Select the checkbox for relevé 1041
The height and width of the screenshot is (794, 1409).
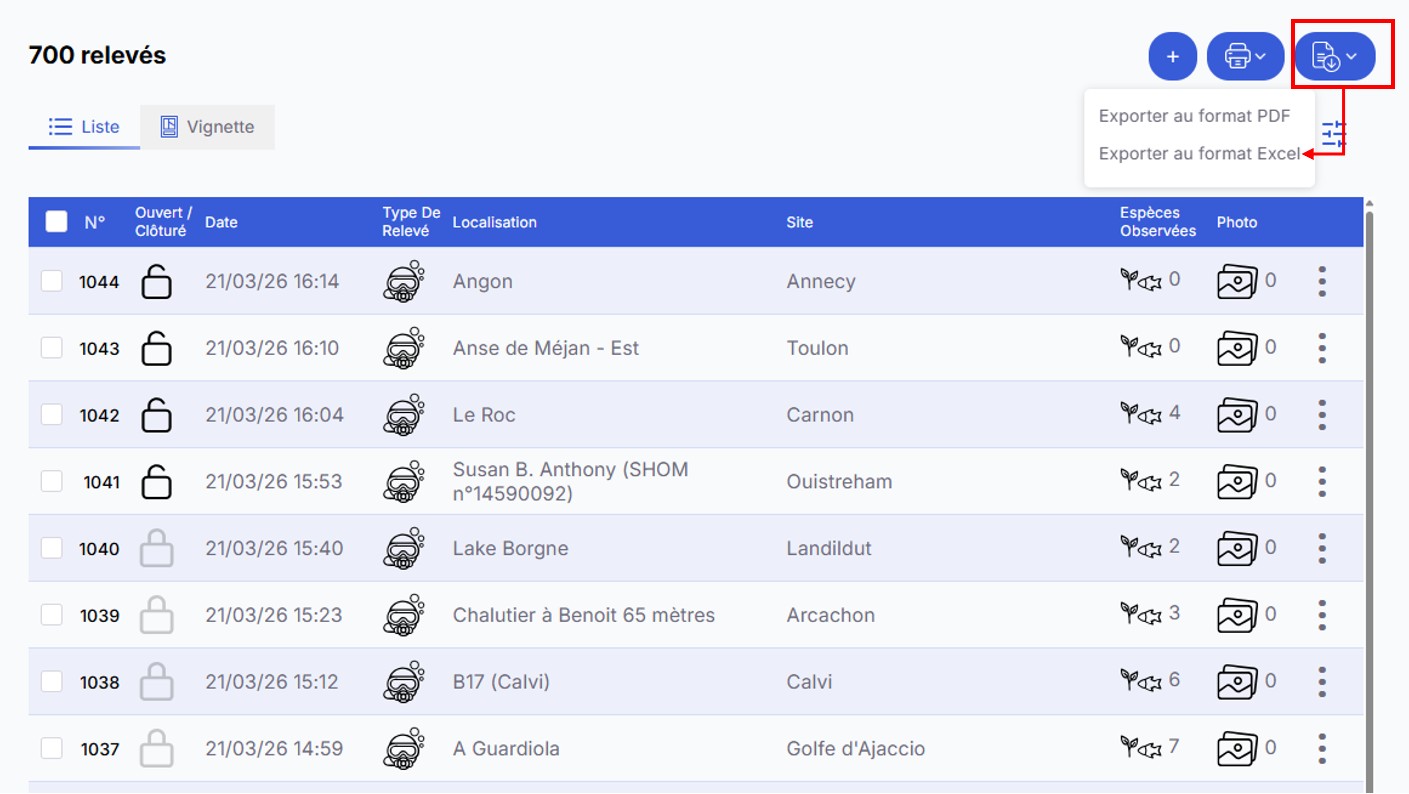[51, 481]
